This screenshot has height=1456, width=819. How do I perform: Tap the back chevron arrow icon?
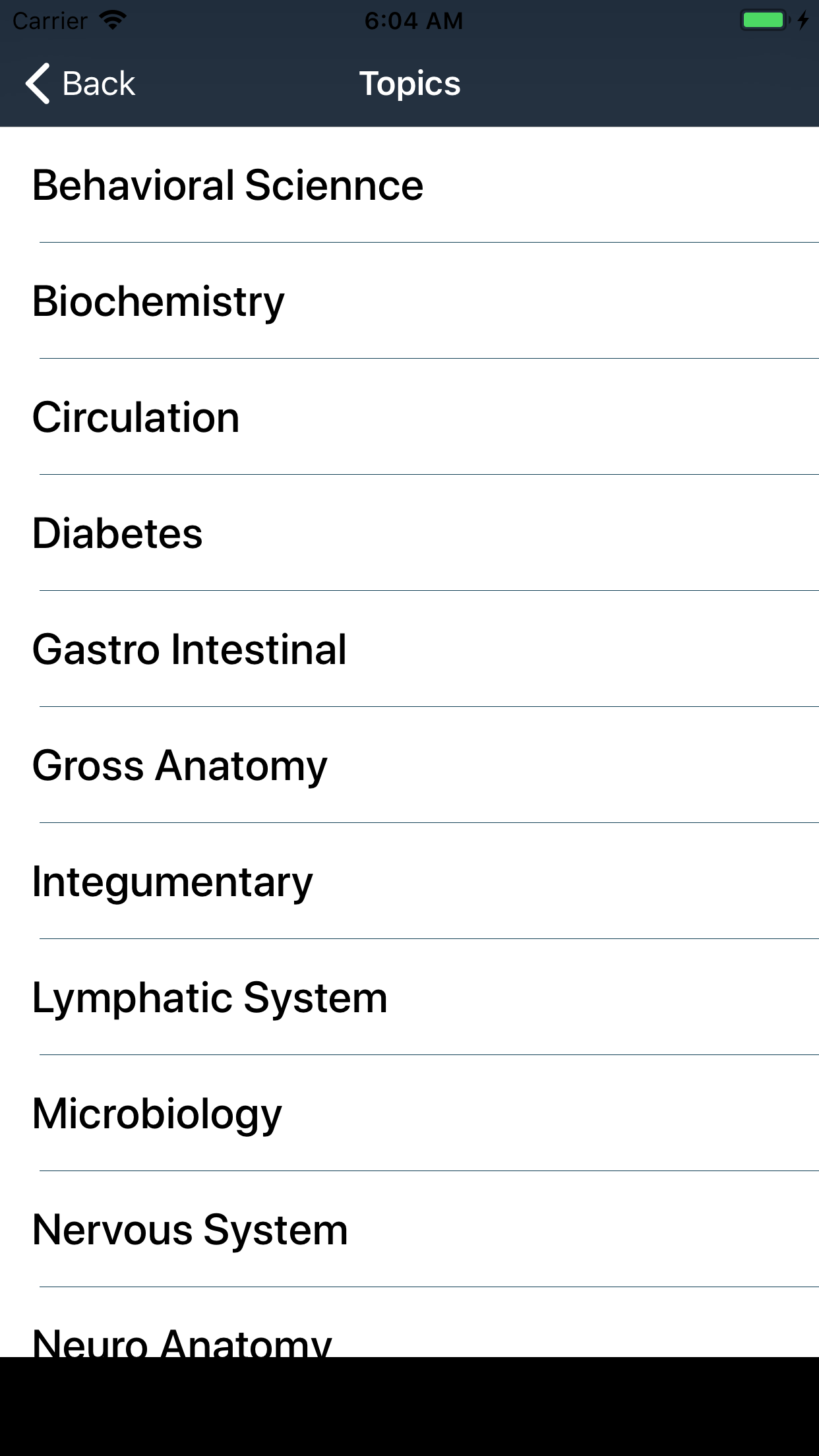coord(38,84)
